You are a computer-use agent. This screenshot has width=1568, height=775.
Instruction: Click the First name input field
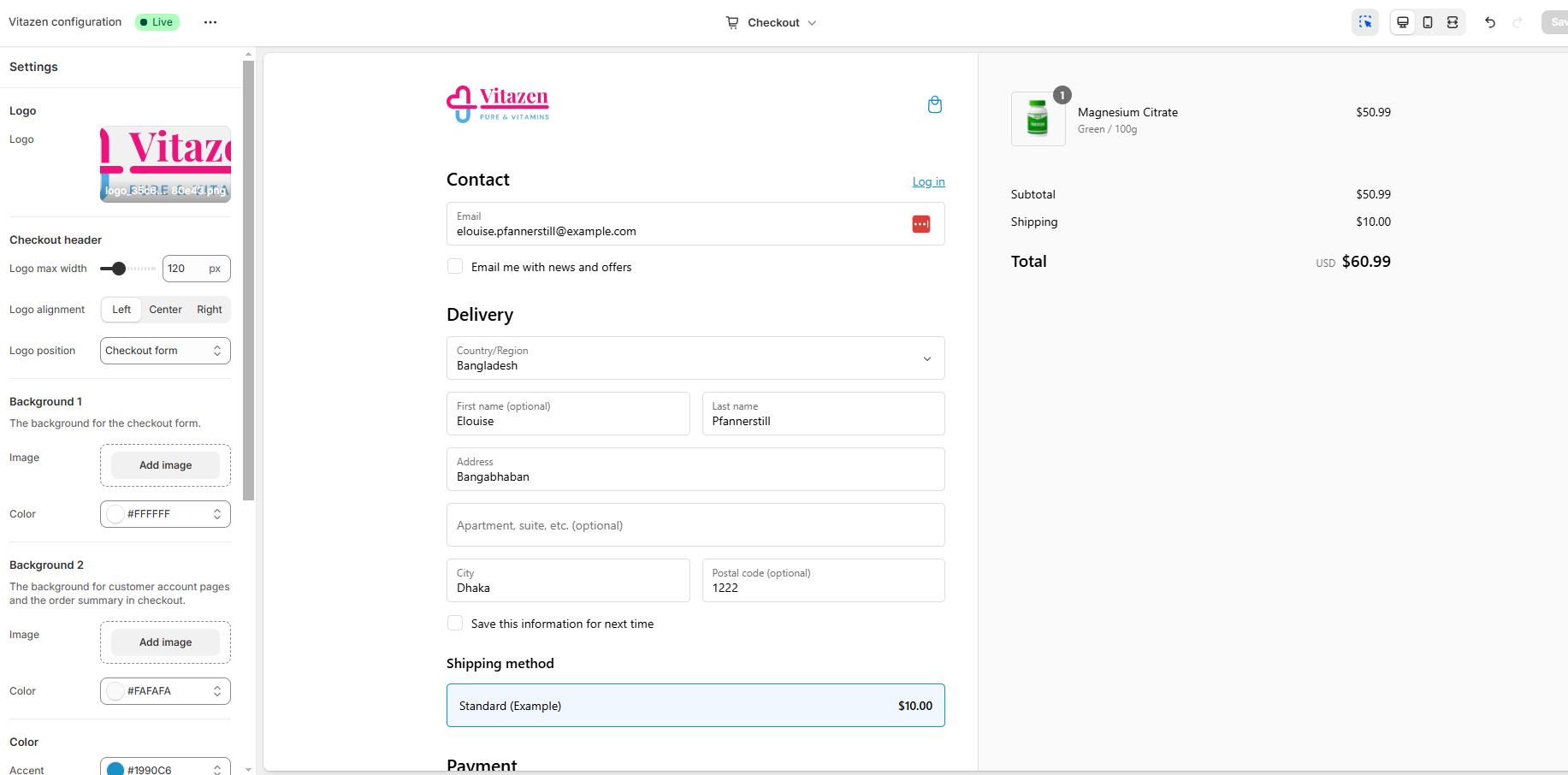[x=568, y=414]
